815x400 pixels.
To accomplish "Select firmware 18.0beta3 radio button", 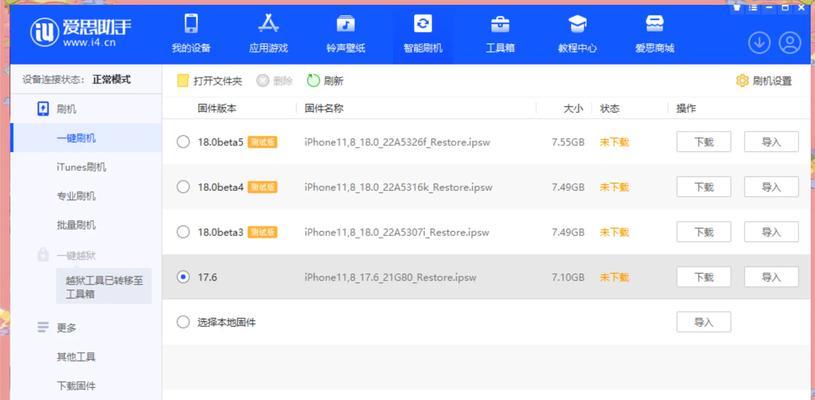I will (183, 232).
